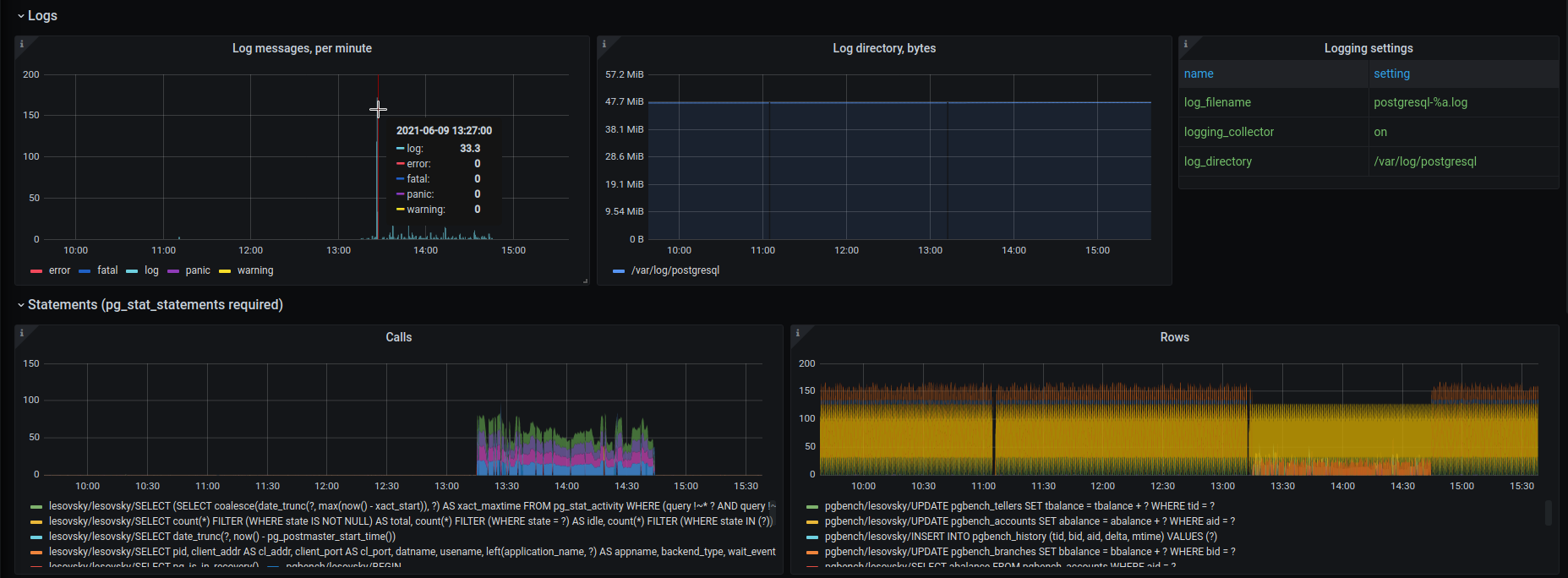Viewport: 1568px width, 578px height.
Task: Open info icon on Rows panel
Action: (798, 332)
